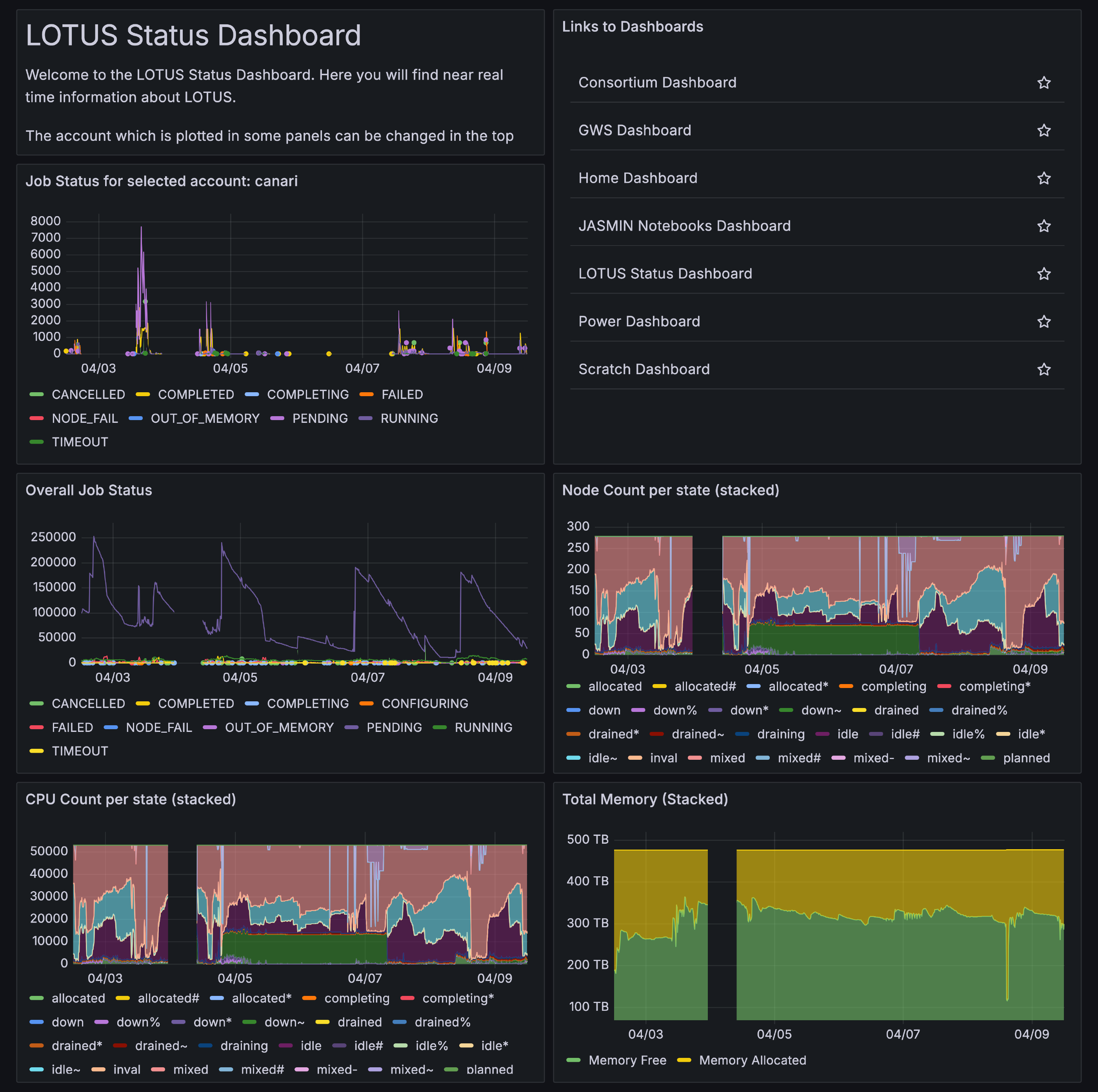Open the GWS Dashboard link
The width and height of the screenshot is (1098, 1092).
click(x=635, y=131)
